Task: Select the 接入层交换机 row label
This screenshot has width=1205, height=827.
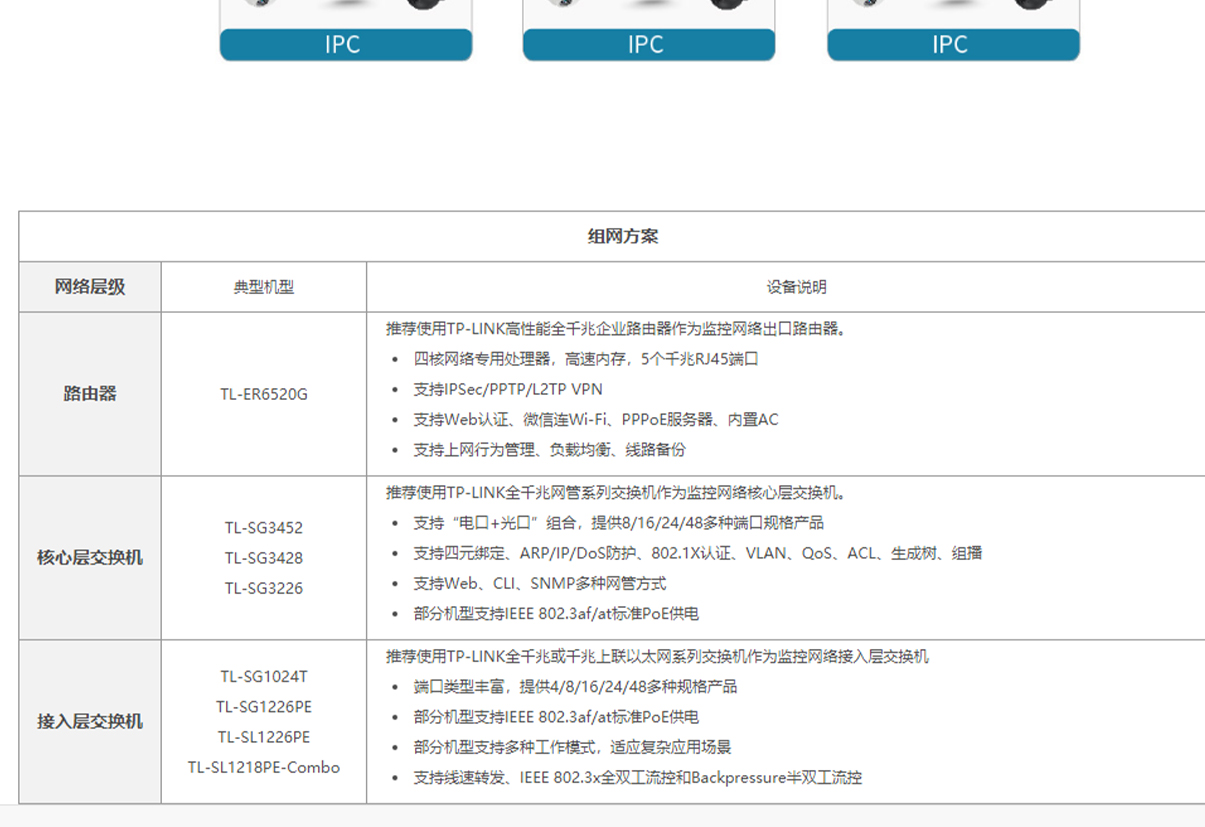Action: tap(90, 722)
